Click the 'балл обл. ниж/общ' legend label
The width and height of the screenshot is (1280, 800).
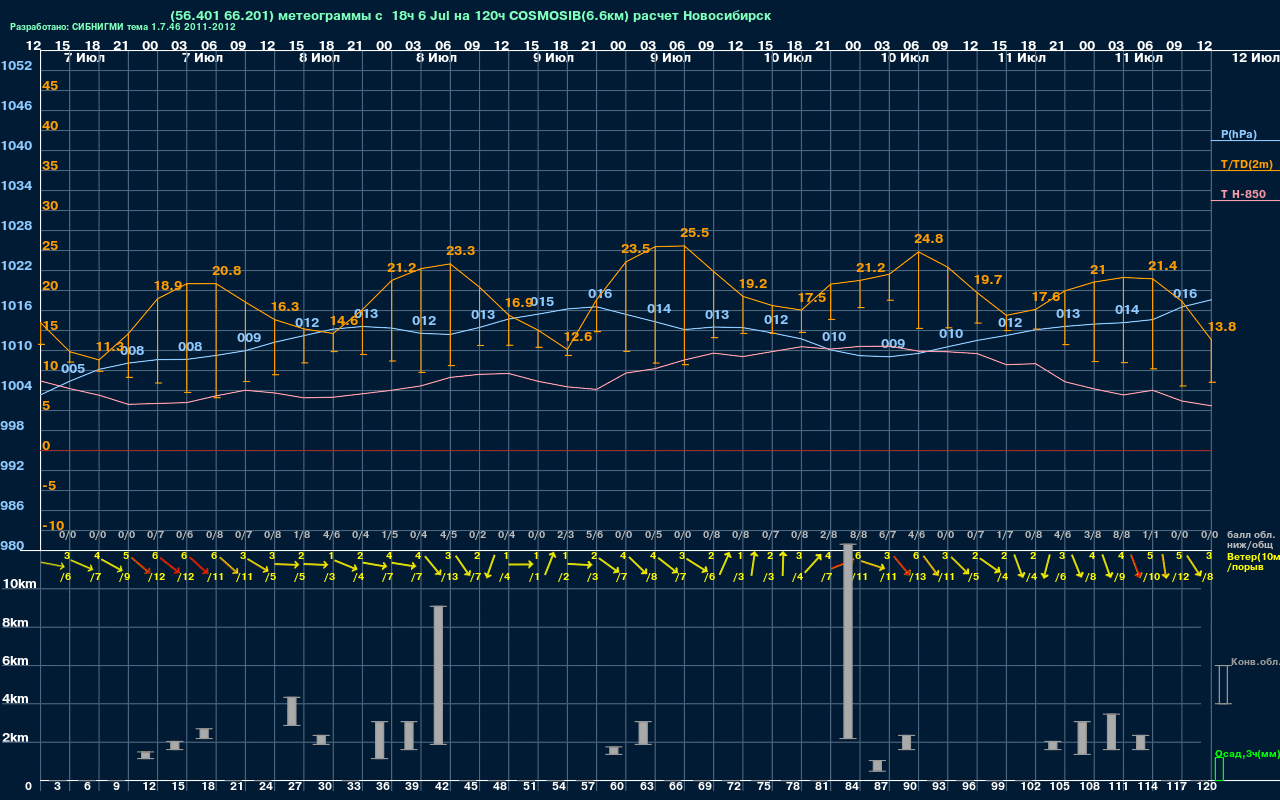1252,540
